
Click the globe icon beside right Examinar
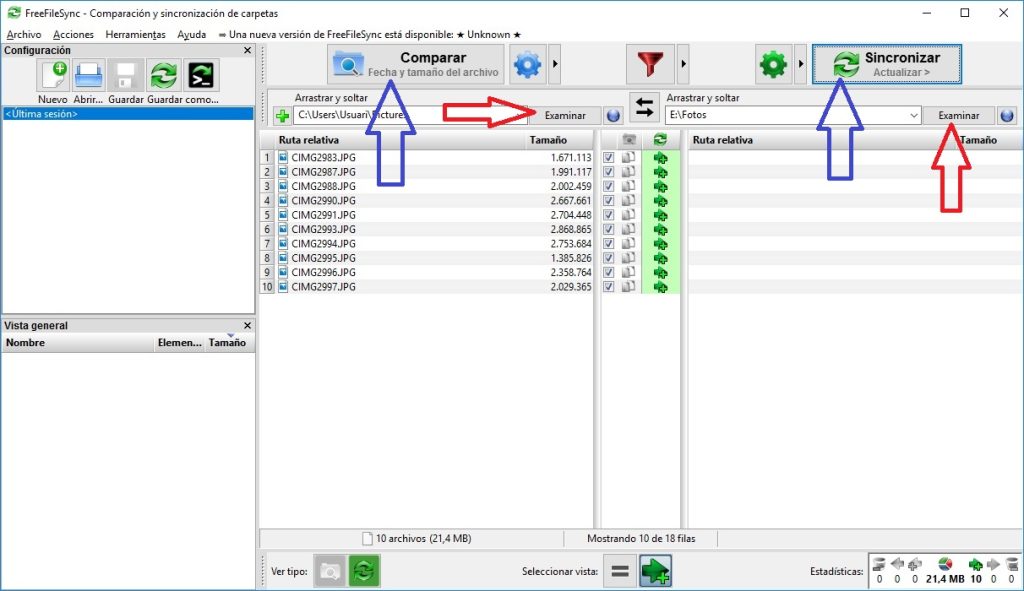pos(1007,116)
